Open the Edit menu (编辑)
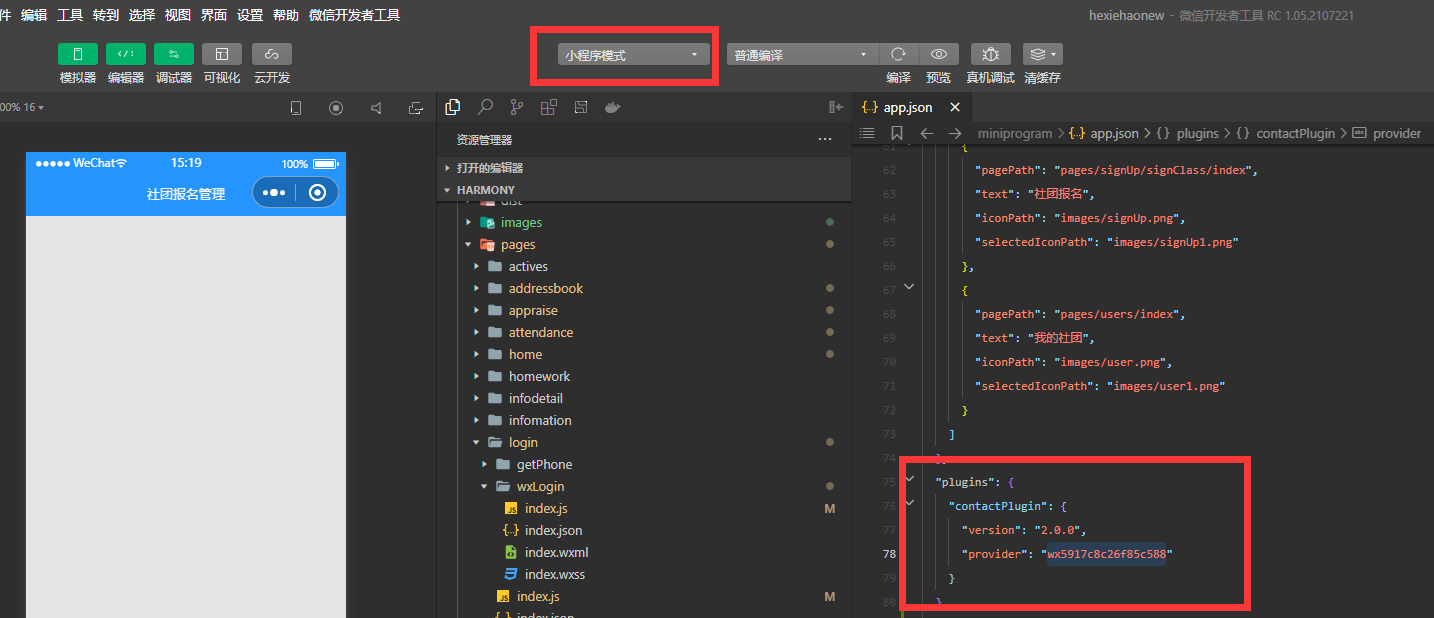The image size is (1434, 618). (34, 15)
